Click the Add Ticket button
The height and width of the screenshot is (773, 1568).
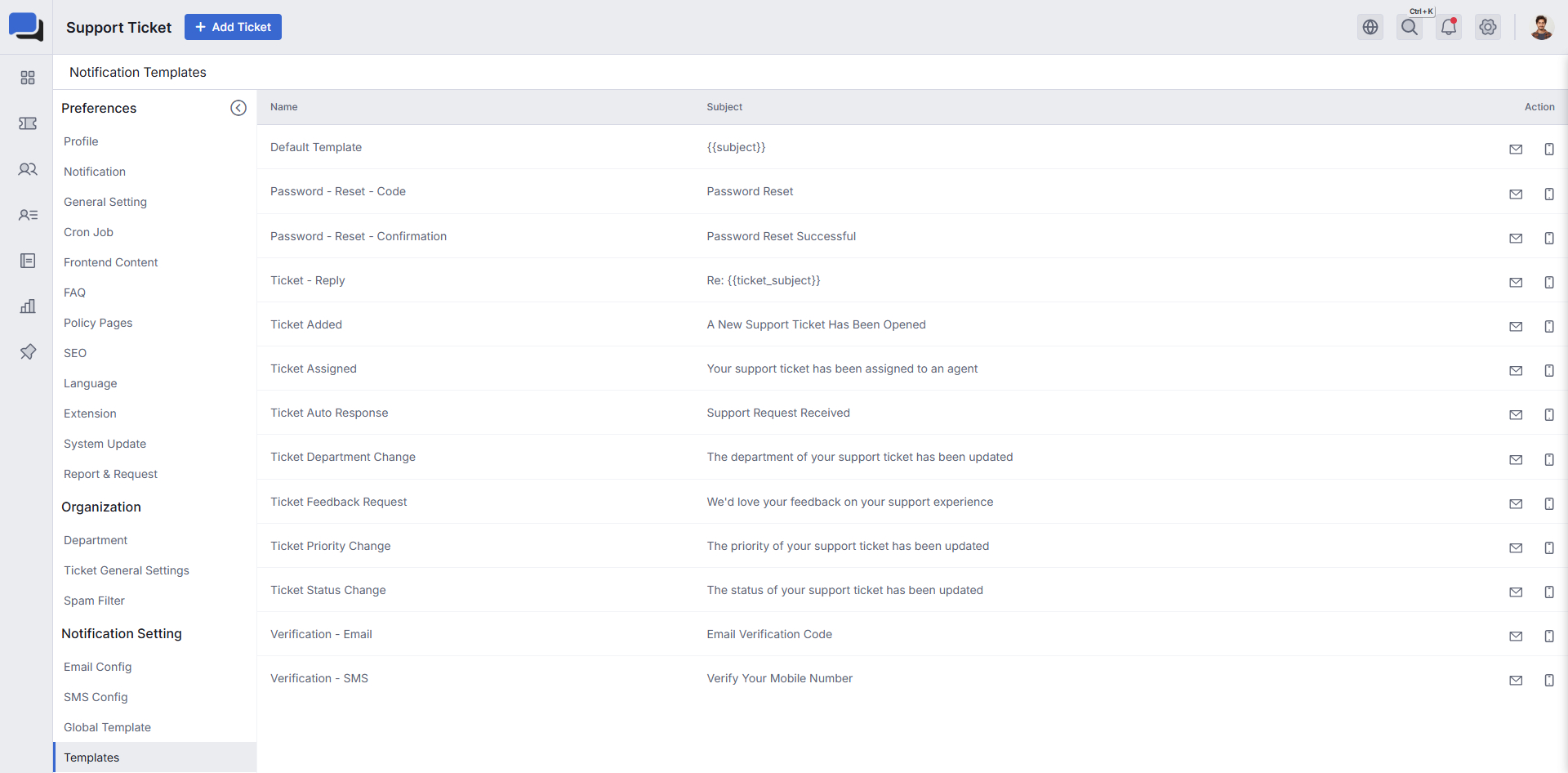click(233, 27)
